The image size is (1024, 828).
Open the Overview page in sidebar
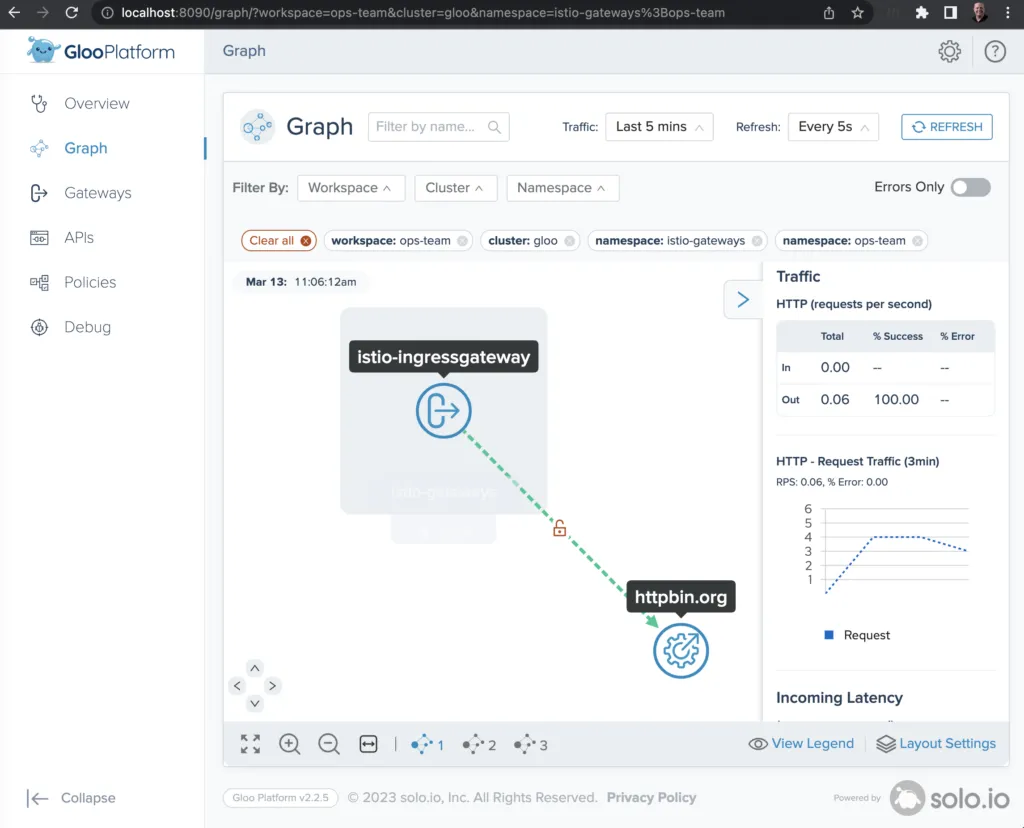coord(97,104)
